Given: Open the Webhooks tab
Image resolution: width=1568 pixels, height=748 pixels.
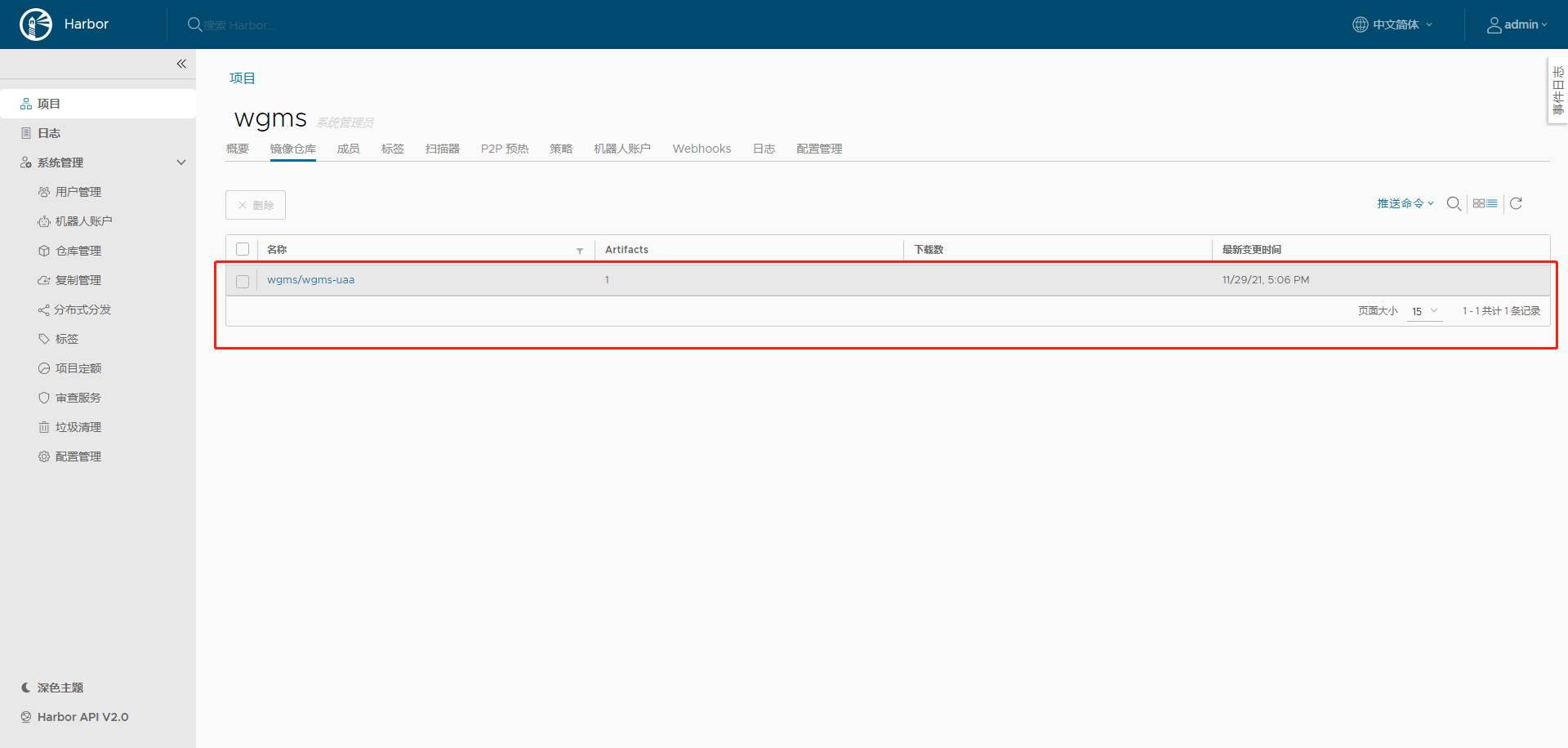Looking at the screenshot, I should [x=702, y=148].
